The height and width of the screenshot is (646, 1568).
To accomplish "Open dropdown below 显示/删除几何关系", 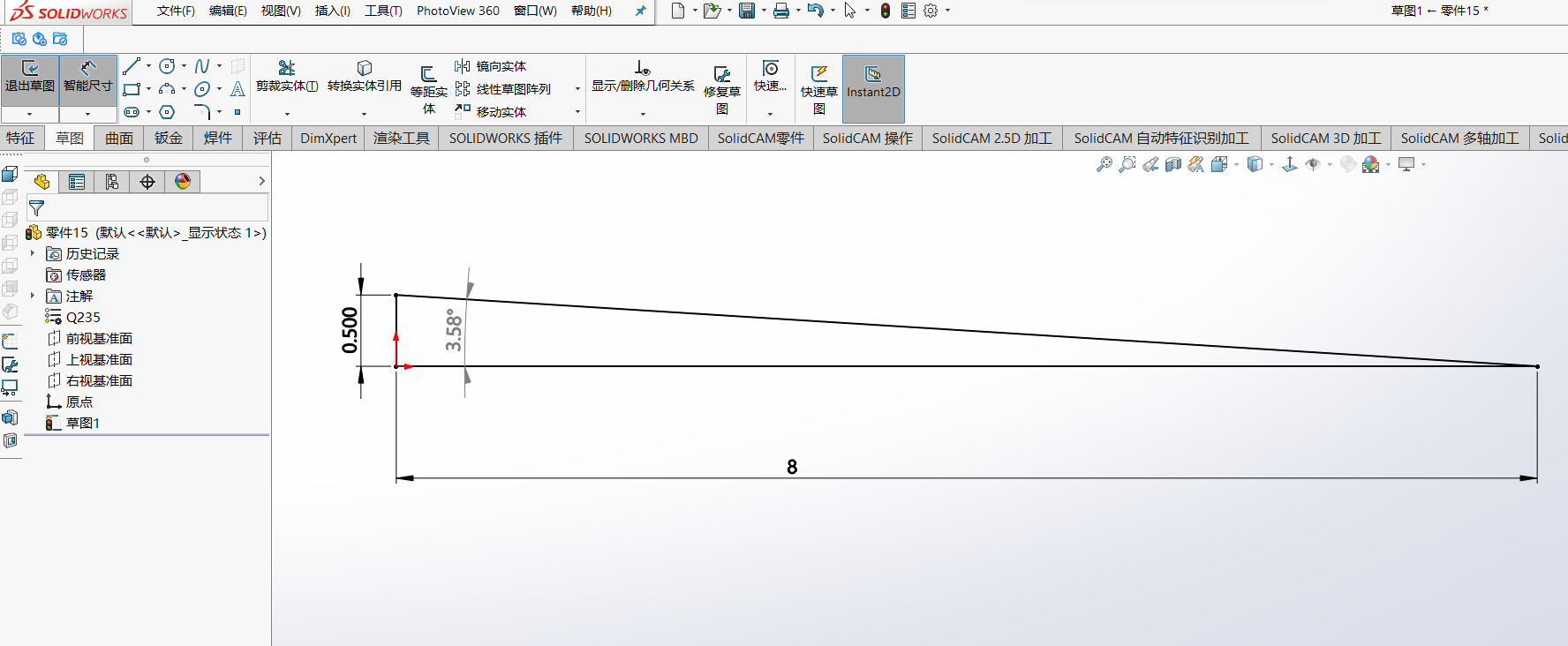I will 643,114.
